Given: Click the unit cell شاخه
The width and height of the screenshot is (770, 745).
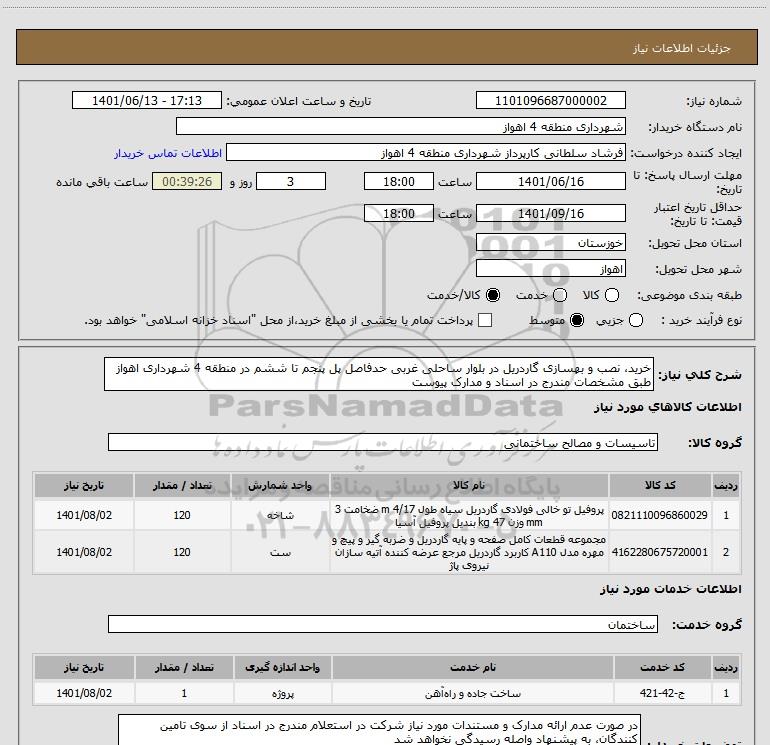Looking at the screenshot, I should tap(280, 515).
